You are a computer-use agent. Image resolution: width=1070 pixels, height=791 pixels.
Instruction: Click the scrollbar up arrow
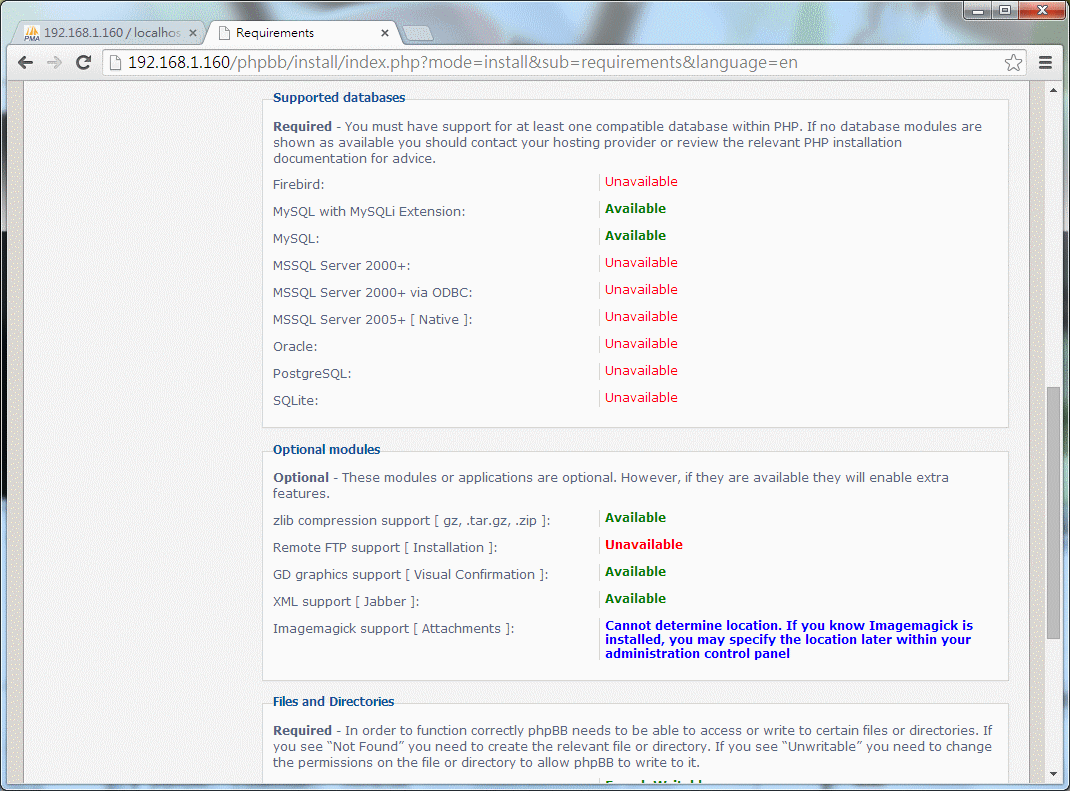coord(1053,89)
